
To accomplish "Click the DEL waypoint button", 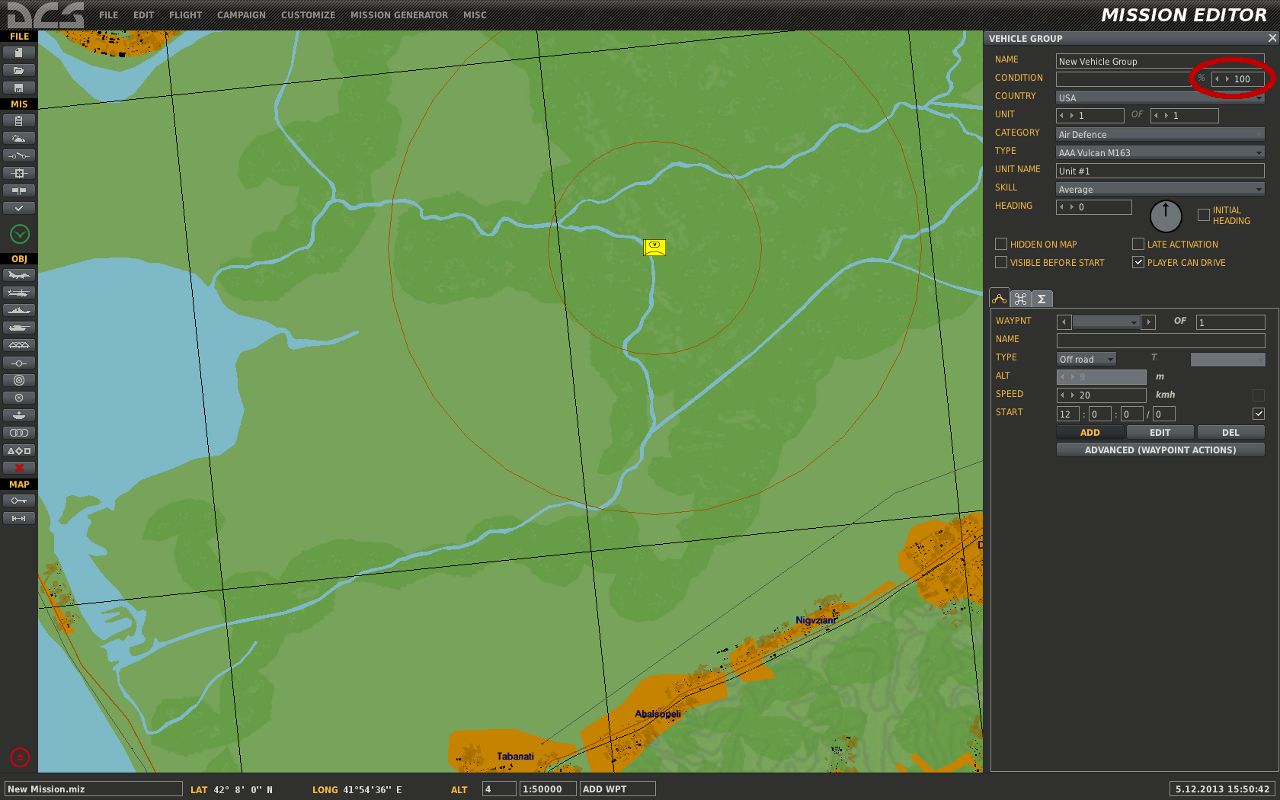I will click(1230, 432).
